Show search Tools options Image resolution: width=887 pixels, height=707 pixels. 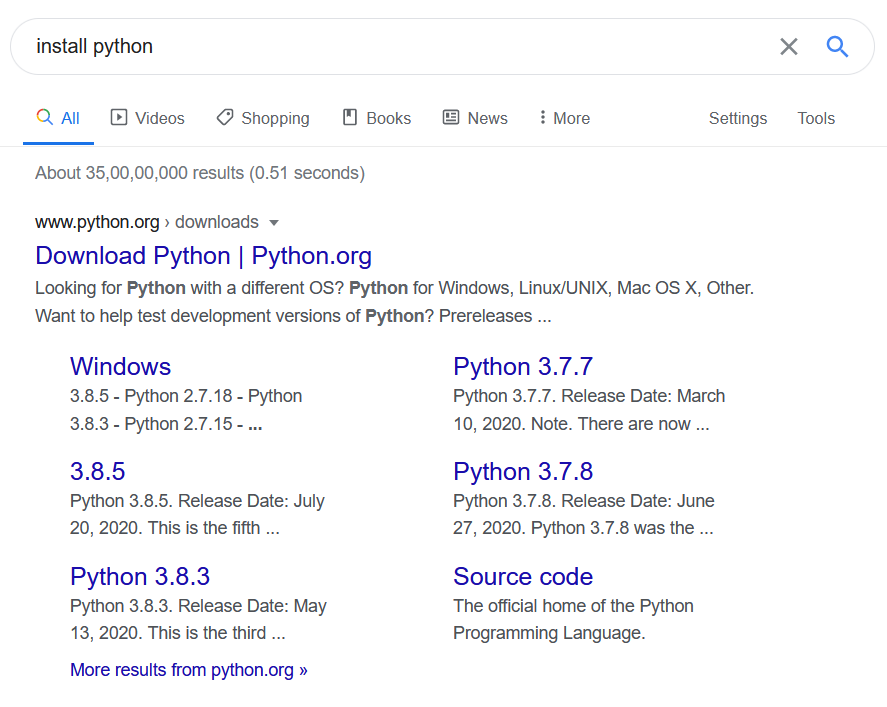816,118
